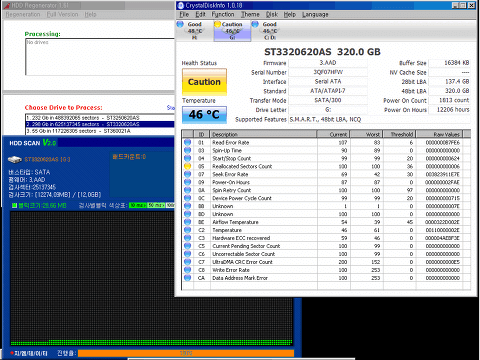Click the Power On Hours 12206 hours field
The height and width of the screenshot is (360, 480).
pos(449,109)
